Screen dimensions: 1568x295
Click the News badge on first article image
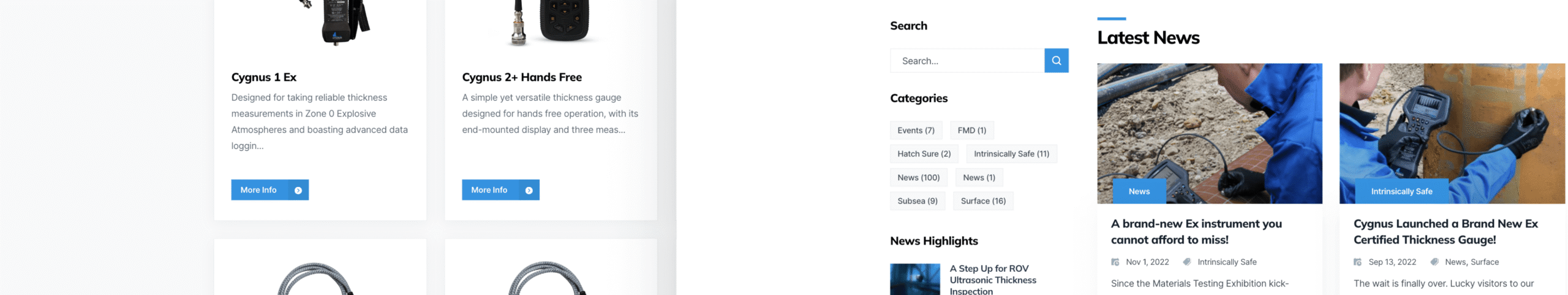(x=1139, y=191)
